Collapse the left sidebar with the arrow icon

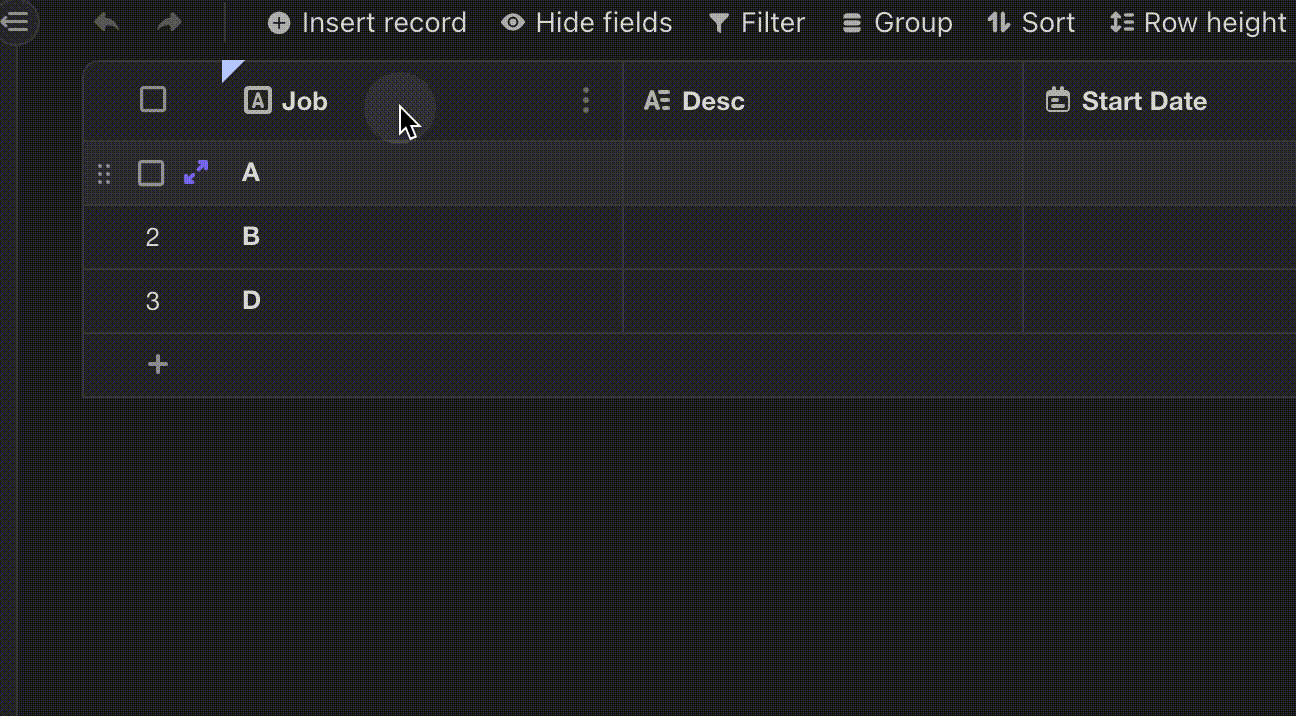[x=16, y=23]
